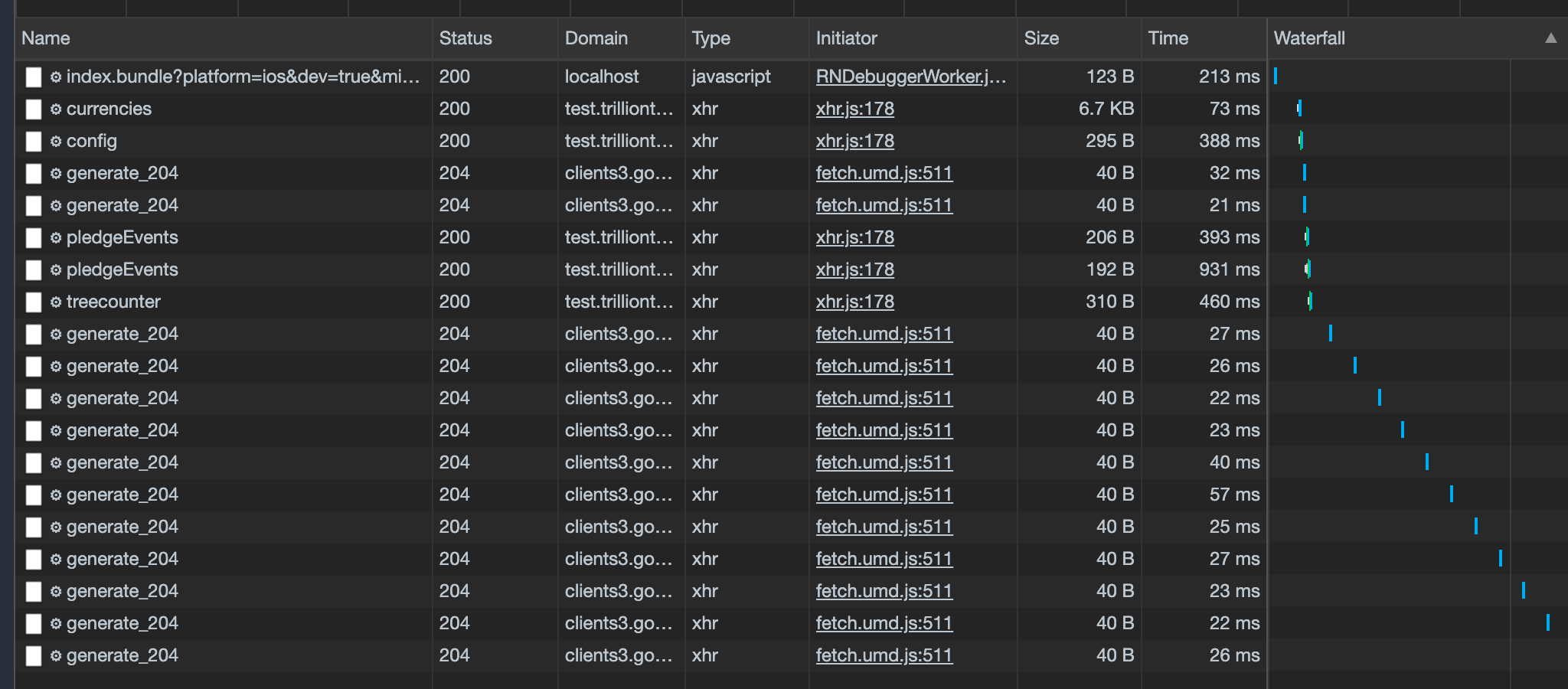
Task: Click the 213 ms time cell
Action: pos(1229,77)
